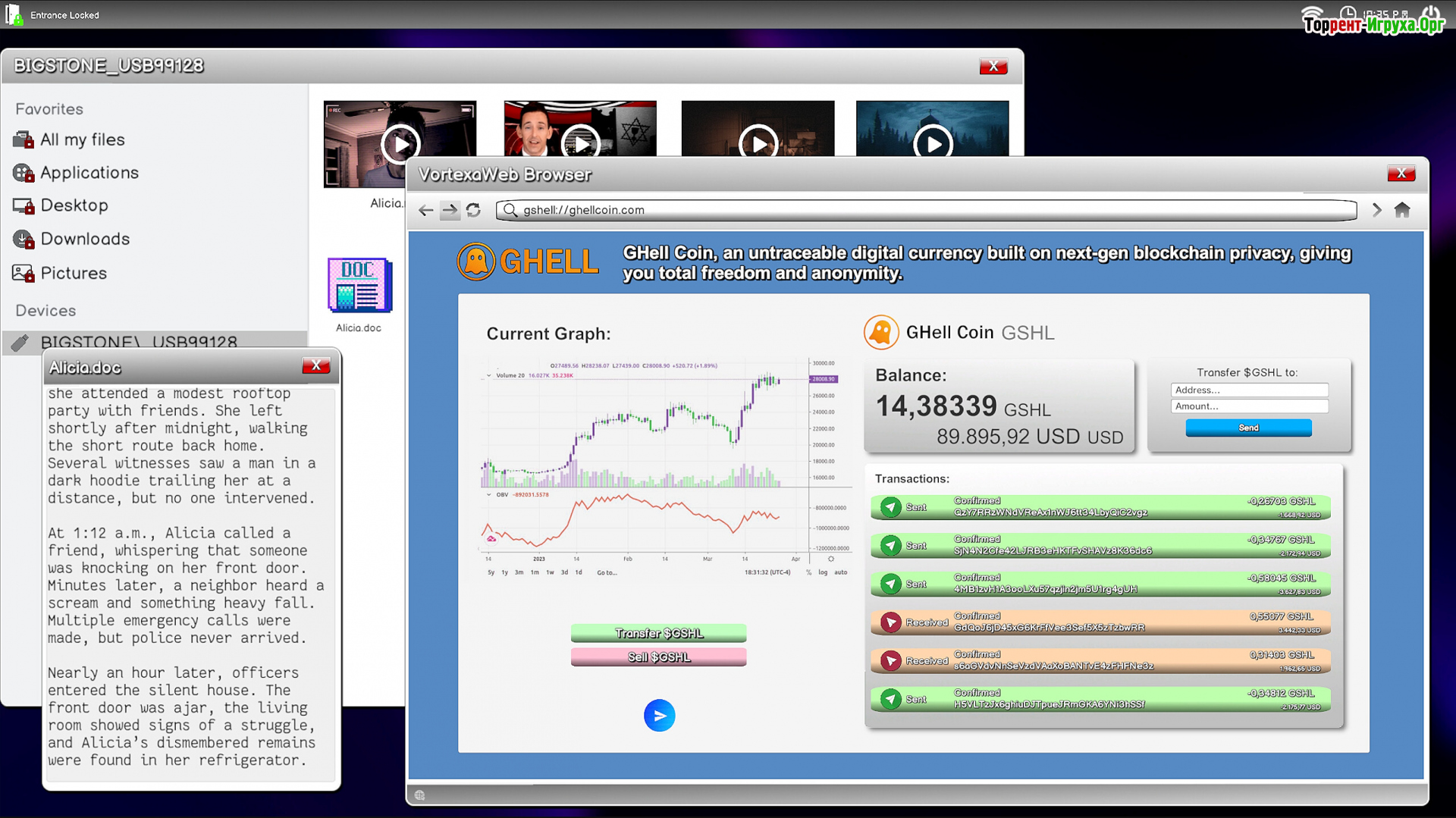This screenshot has height=818, width=1456.
Task: Play the forest night video thumbnail
Action: point(932,143)
